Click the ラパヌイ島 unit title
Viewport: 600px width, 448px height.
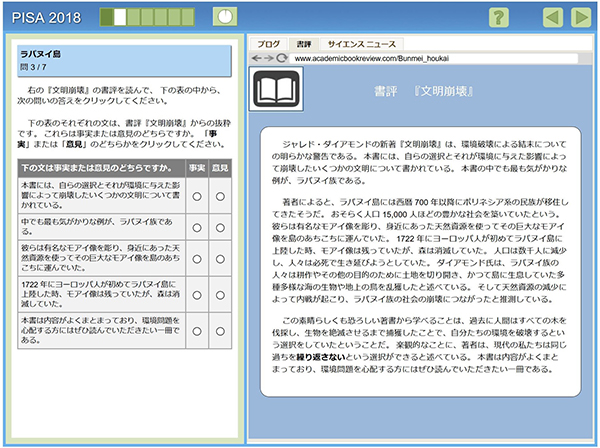[x=40, y=54]
